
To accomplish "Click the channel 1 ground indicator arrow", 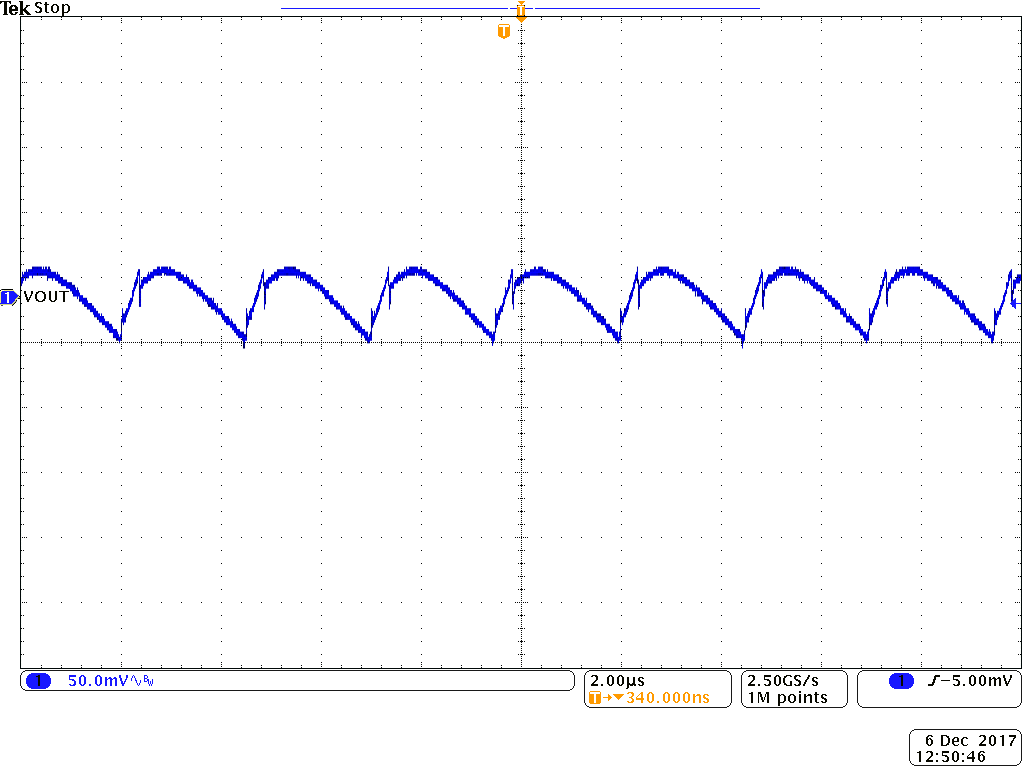I will pyautogui.click(x=7, y=296).
